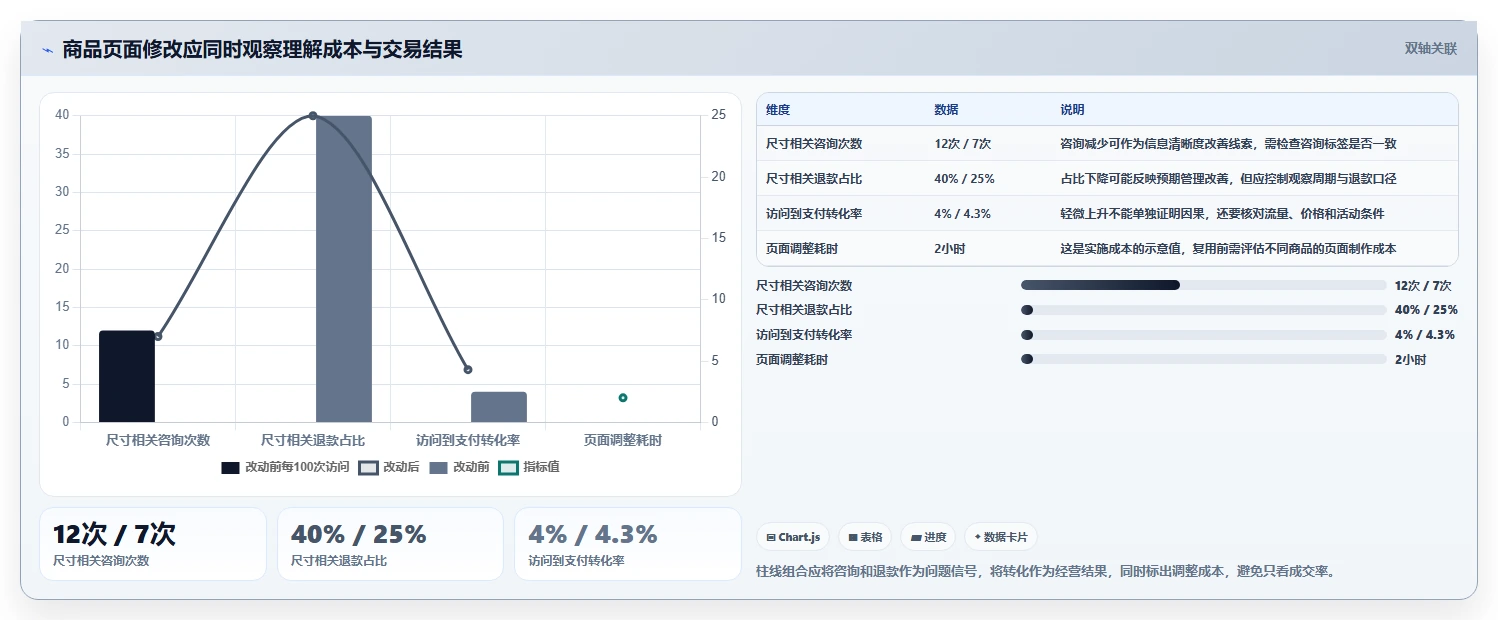Click the line peak point at 尺寸相关退款占比
The height and width of the screenshot is (620, 1498).
click(x=313, y=116)
